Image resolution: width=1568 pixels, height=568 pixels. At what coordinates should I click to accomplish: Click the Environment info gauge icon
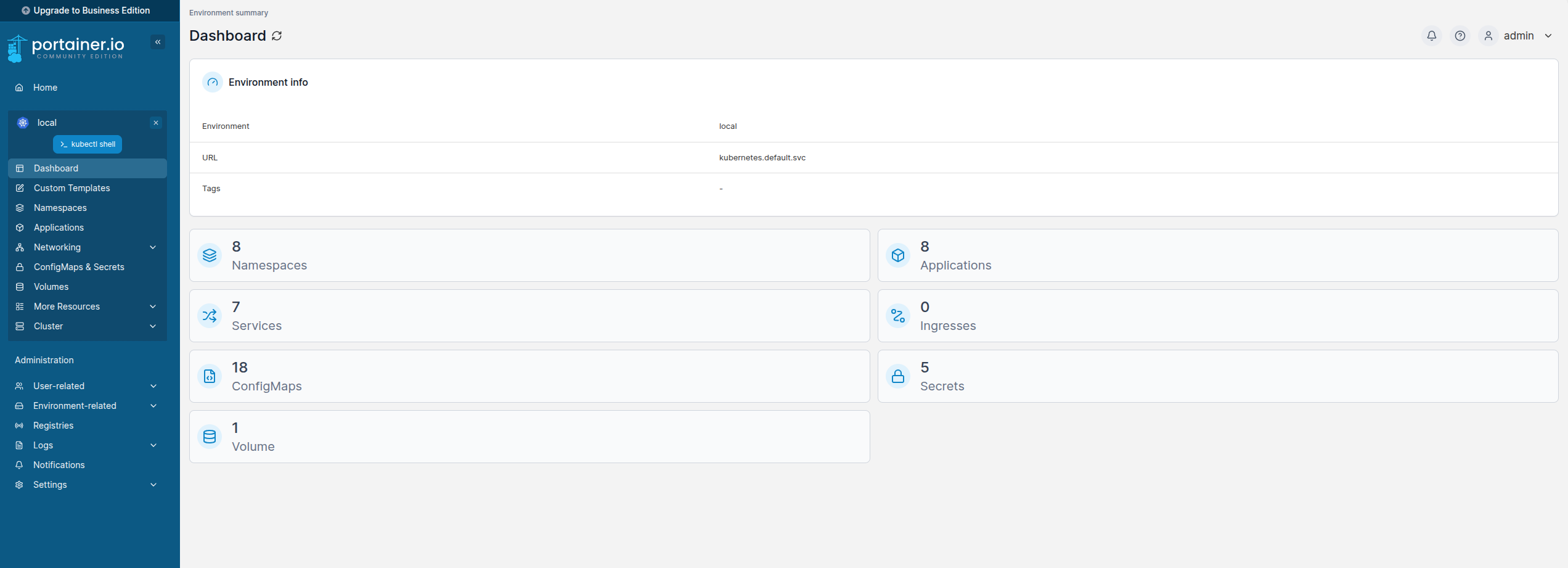[x=213, y=82]
